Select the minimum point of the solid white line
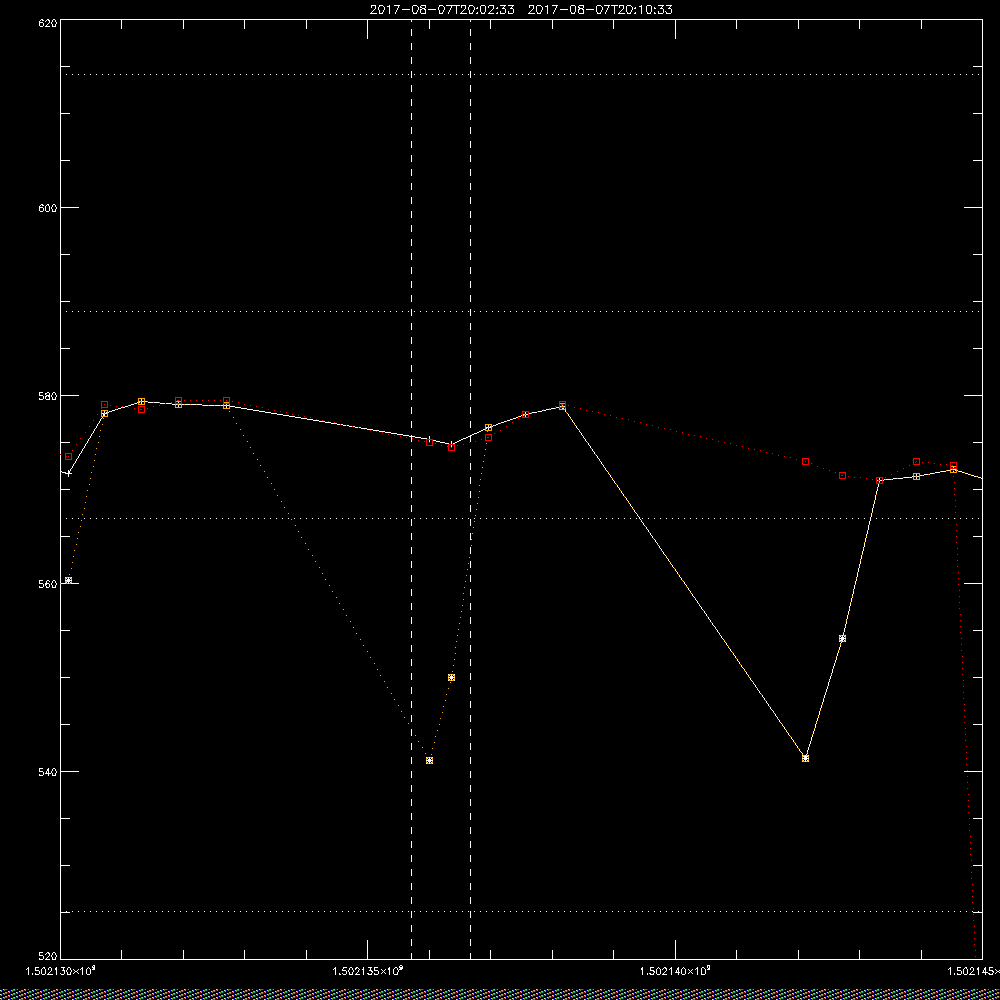 coord(805,758)
